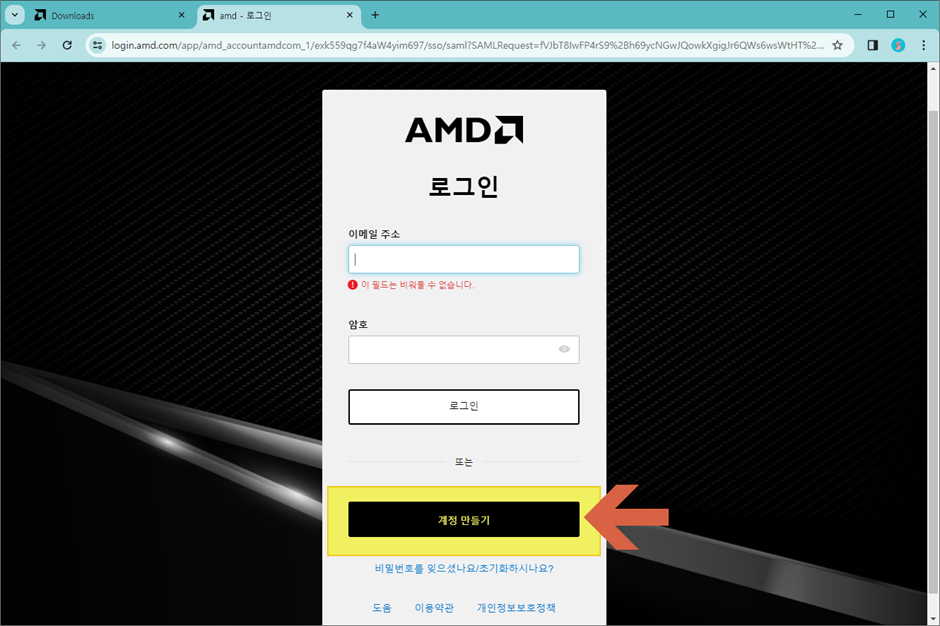Click the red error icon below email
This screenshot has width=940, height=626.
(x=352, y=285)
